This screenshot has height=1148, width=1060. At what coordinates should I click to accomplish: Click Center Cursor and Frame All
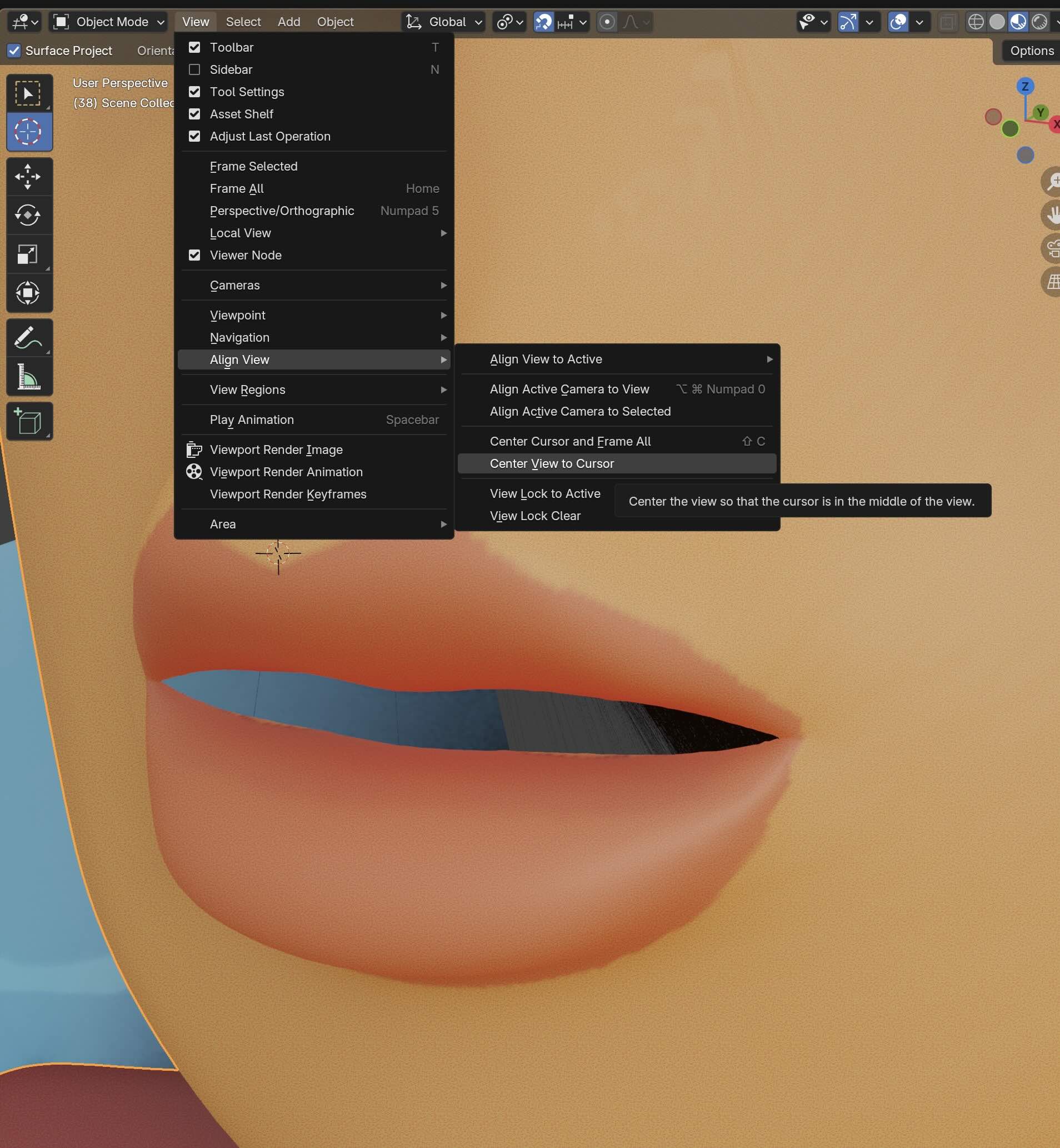tap(617, 441)
